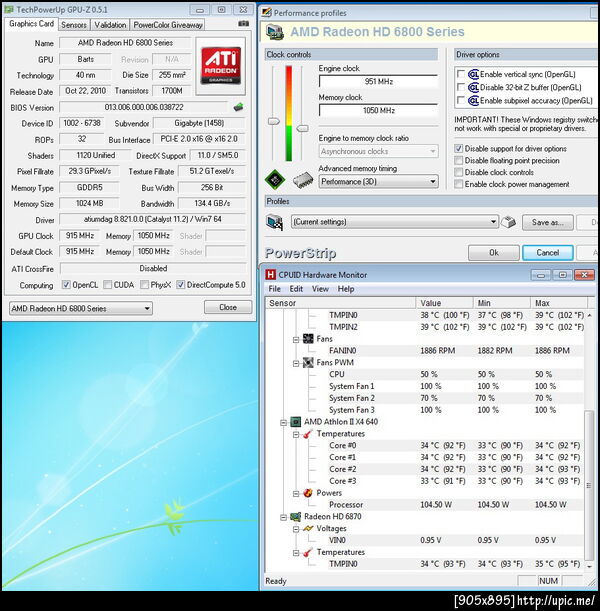Switch to the Validation tab in GPU-Z
600x611 pixels.
point(110,25)
